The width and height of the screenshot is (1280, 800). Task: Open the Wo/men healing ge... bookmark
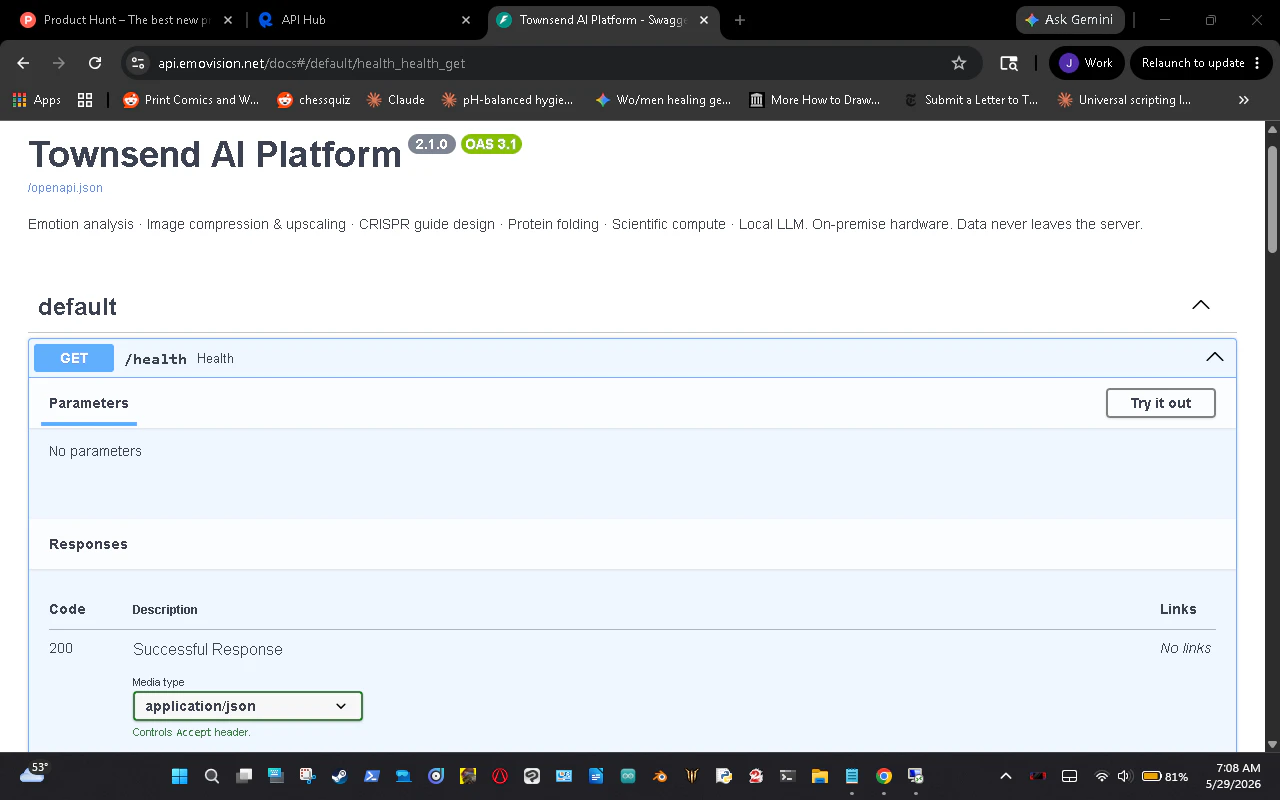click(663, 100)
